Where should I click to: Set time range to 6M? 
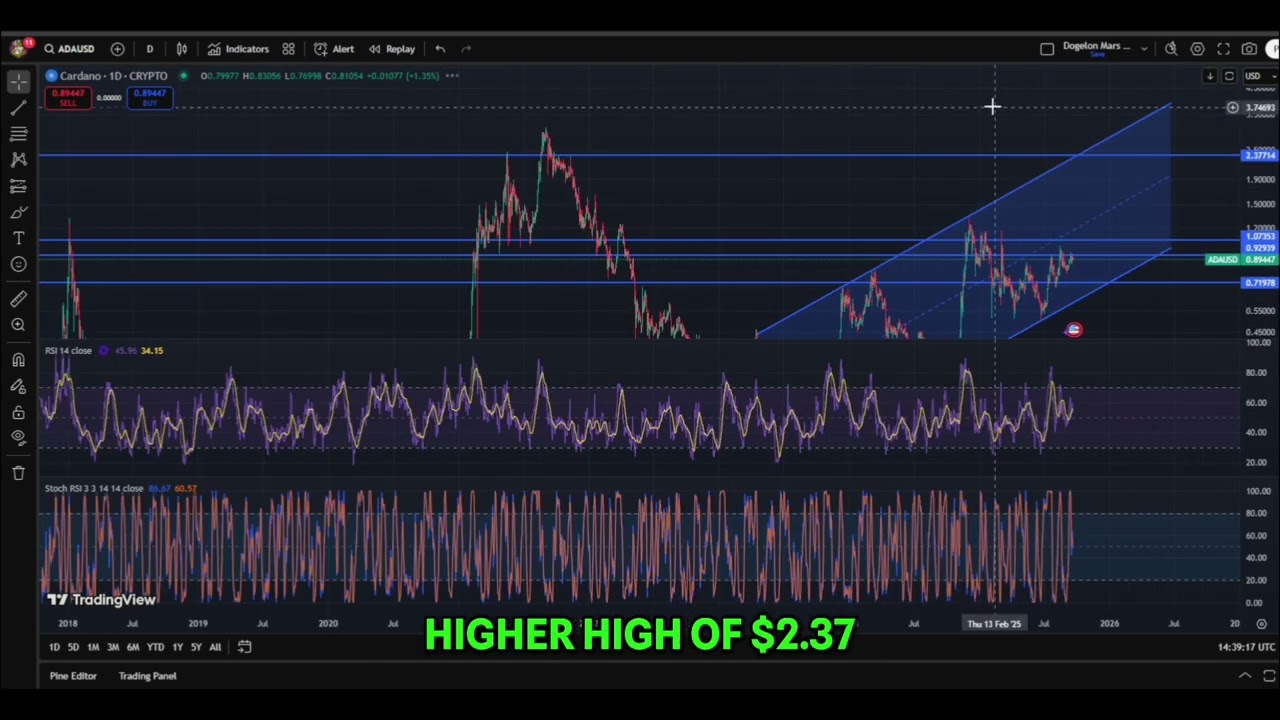pyautogui.click(x=133, y=647)
